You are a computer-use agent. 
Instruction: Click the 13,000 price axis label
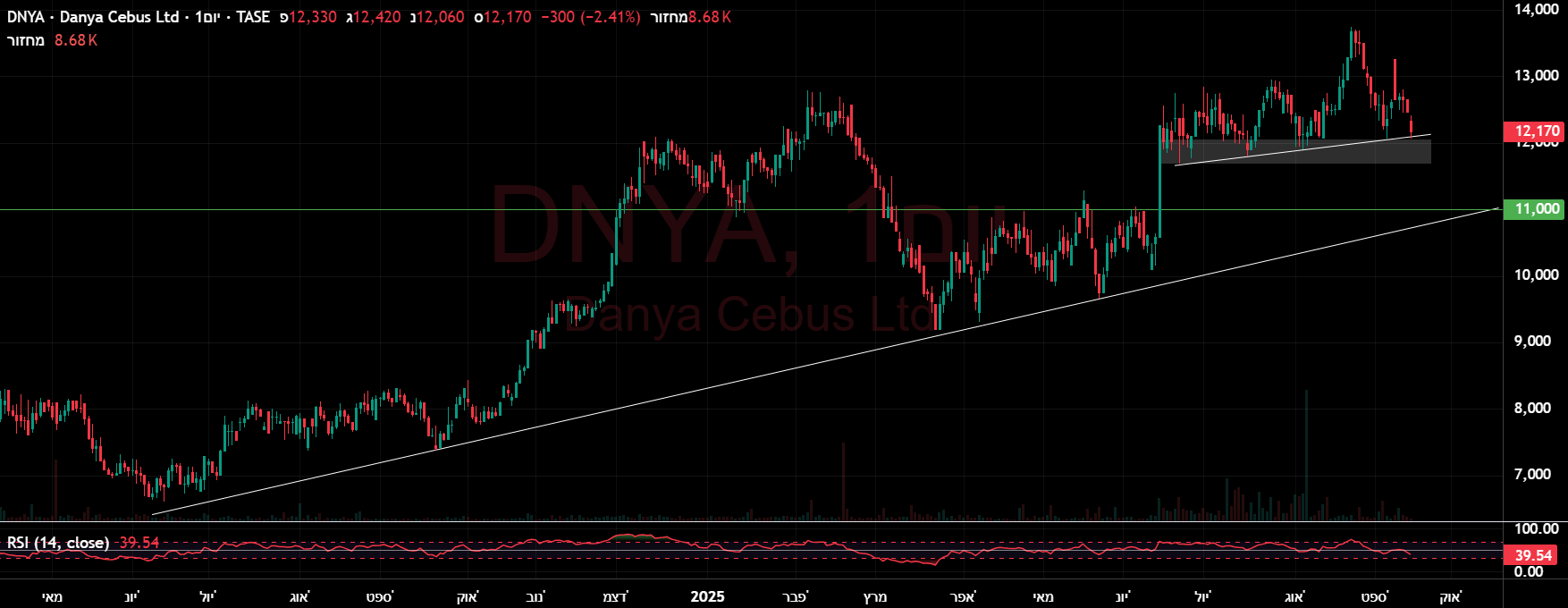1537,76
